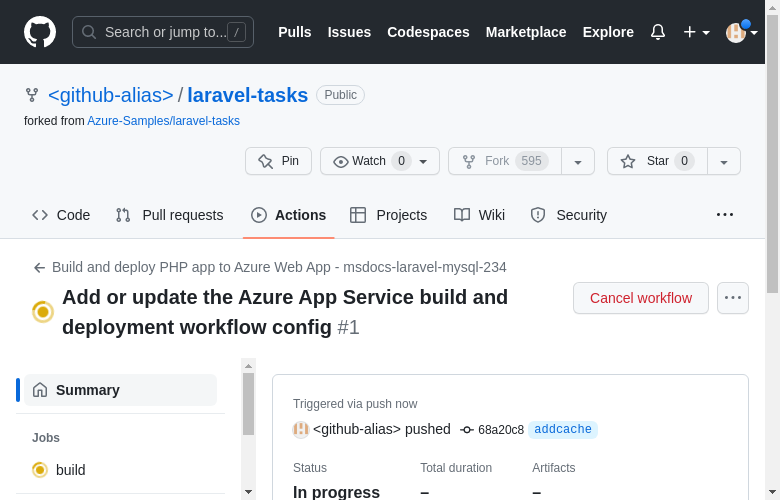Switch to the Pull requests tab
This screenshot has height=500, width=780.
pos(169,215)
